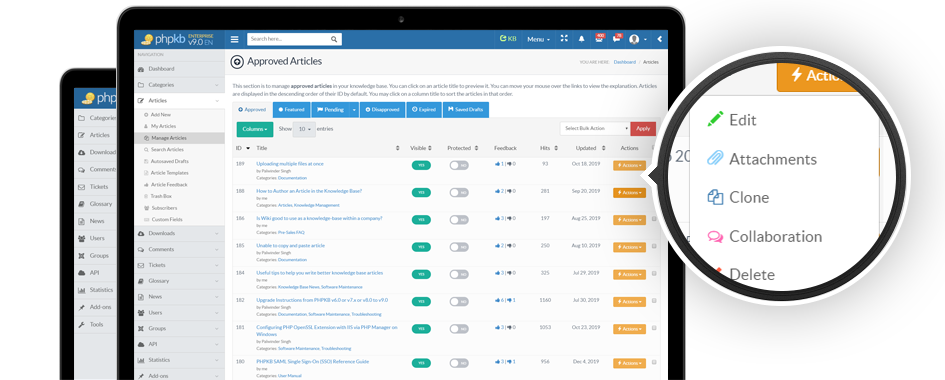Open the inbox icon with 400 badge
This screenshot has height=380, width=945.
pyautogui.click(x=599, y=39)
